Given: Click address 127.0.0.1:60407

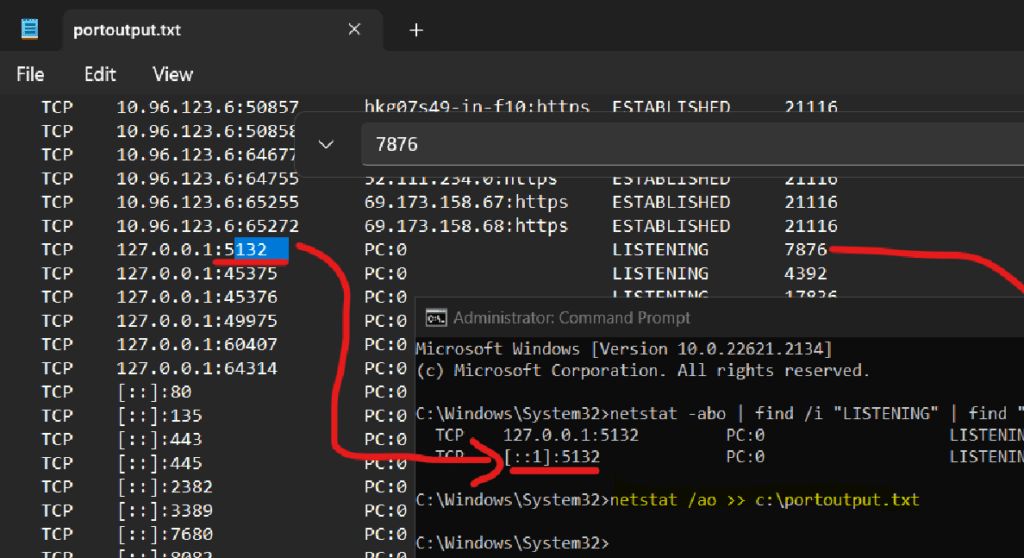Looking at the screenshot, I should [x=197, y=344].
